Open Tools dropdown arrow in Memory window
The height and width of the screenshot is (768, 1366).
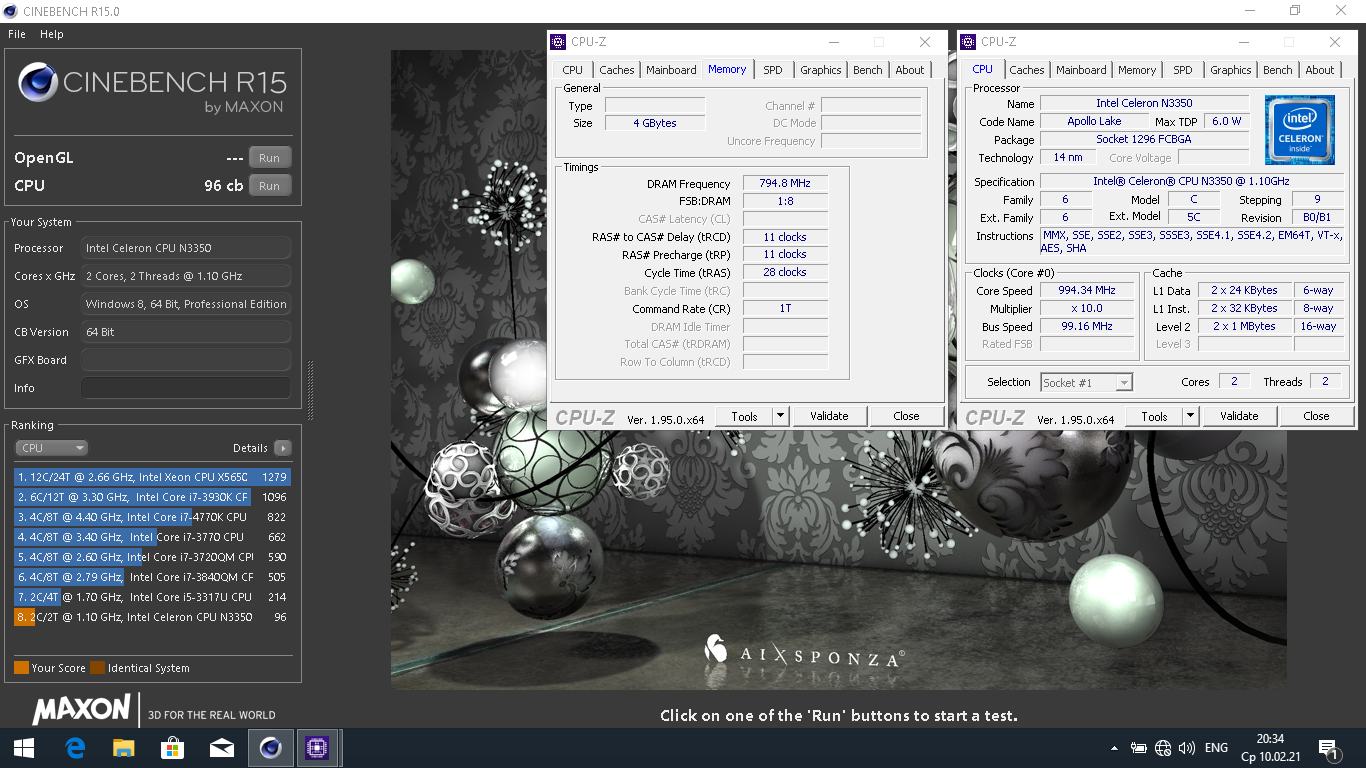780,416
